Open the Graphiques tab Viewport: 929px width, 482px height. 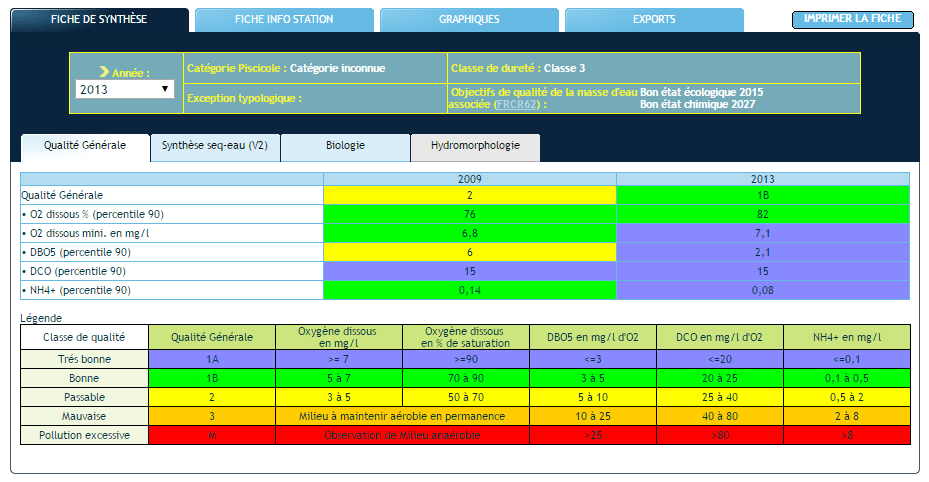coord(469,19)
